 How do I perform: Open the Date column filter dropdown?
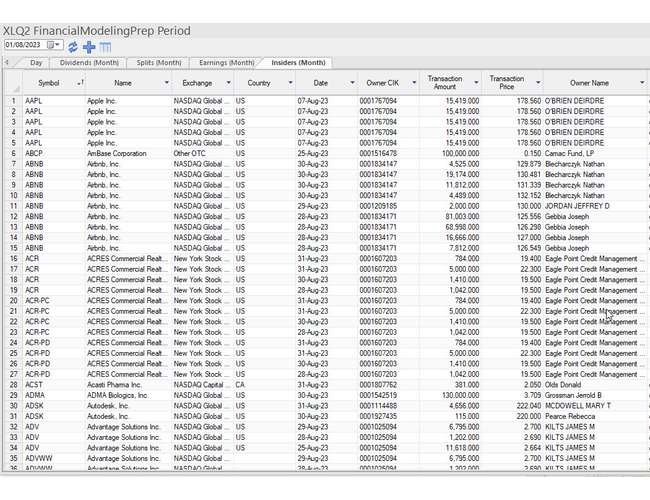[x=352, y=83]
